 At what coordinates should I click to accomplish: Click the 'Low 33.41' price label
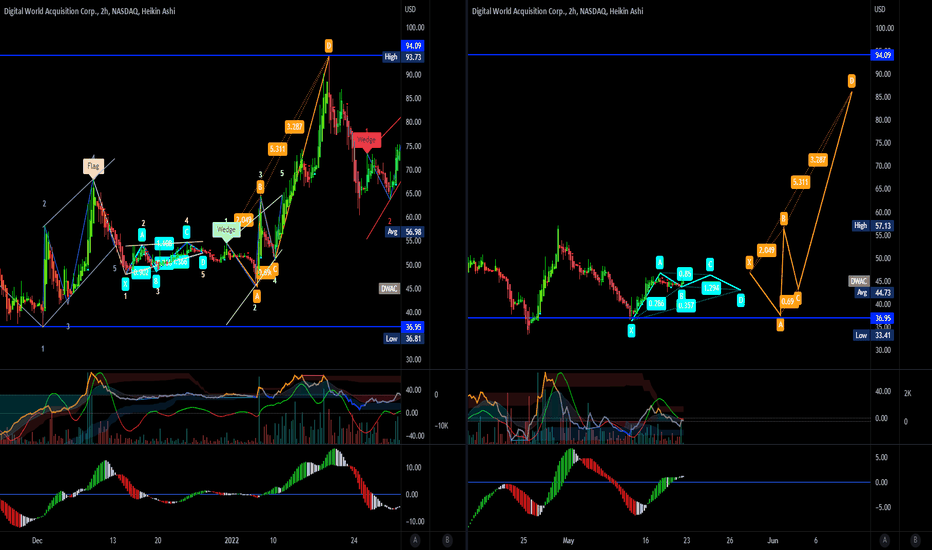point(873,335)
